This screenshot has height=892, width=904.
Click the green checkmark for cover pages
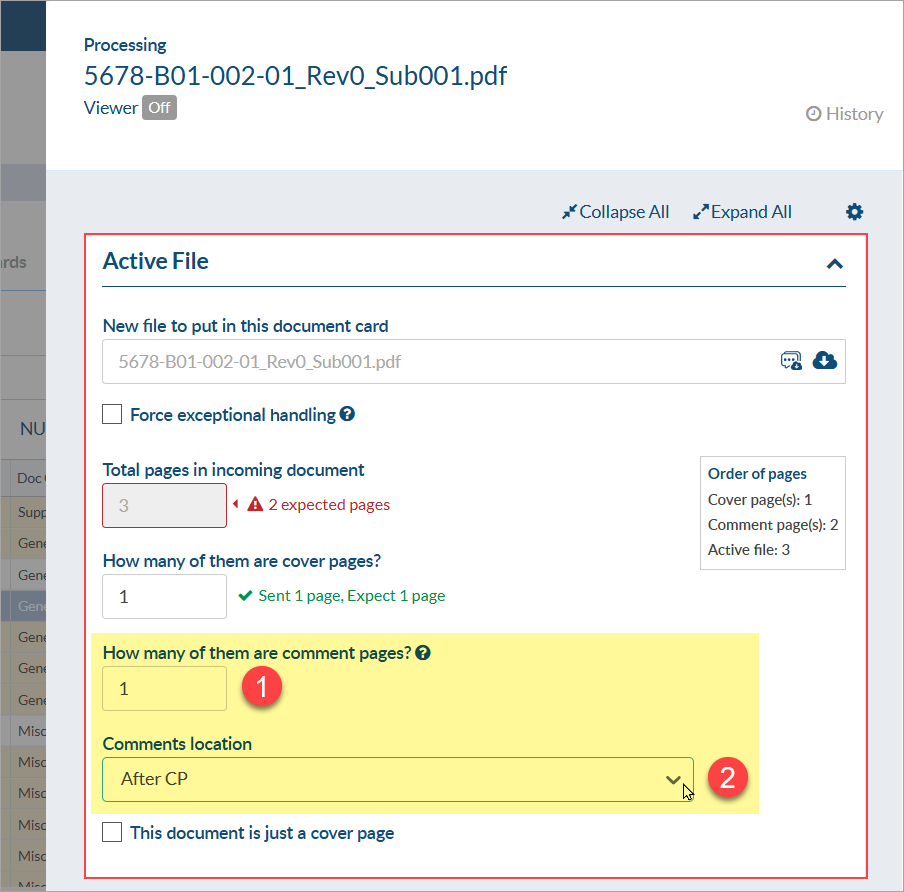[245, 595]
